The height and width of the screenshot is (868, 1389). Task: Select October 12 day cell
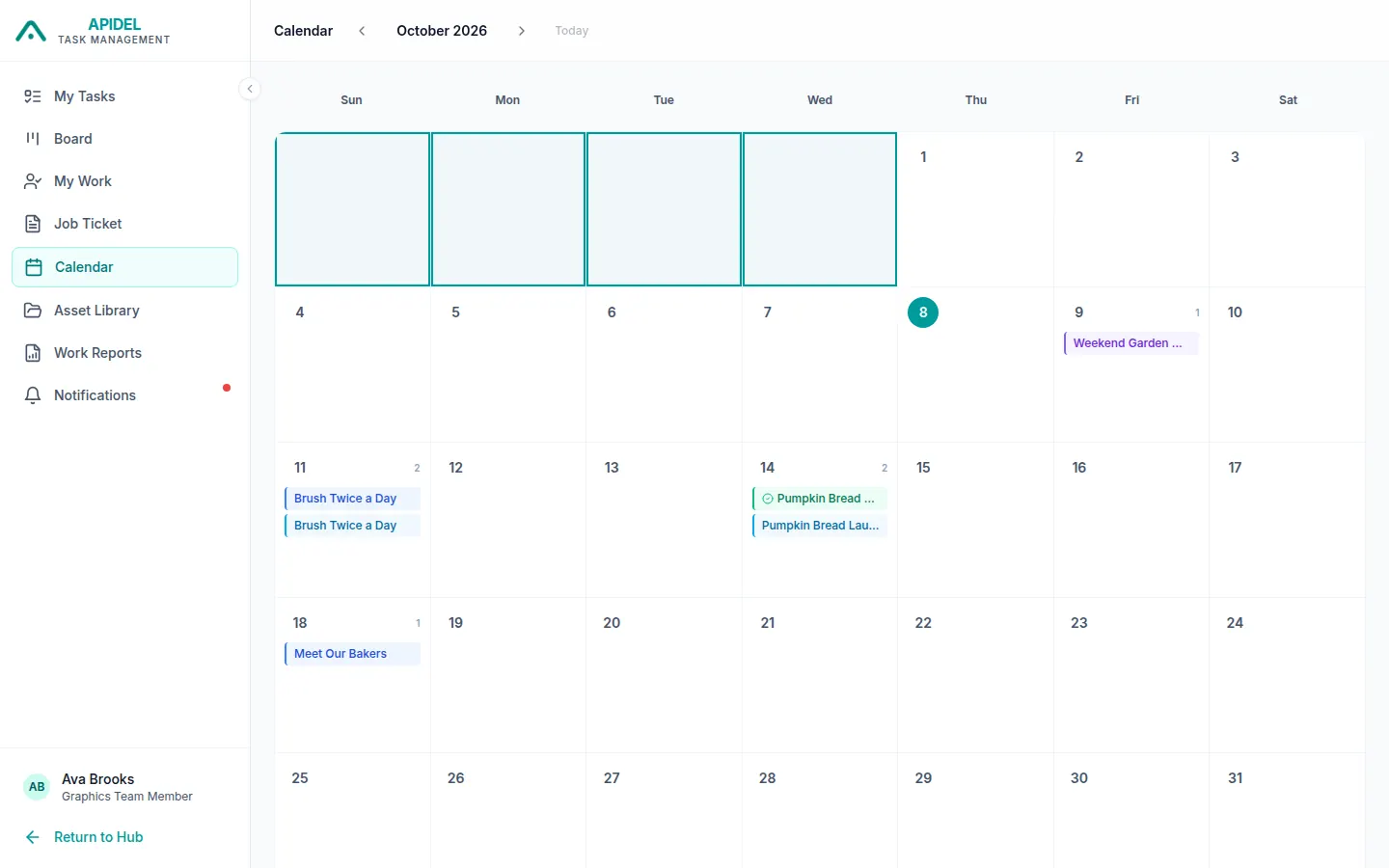pyautogui.click(x=508, y=520)
